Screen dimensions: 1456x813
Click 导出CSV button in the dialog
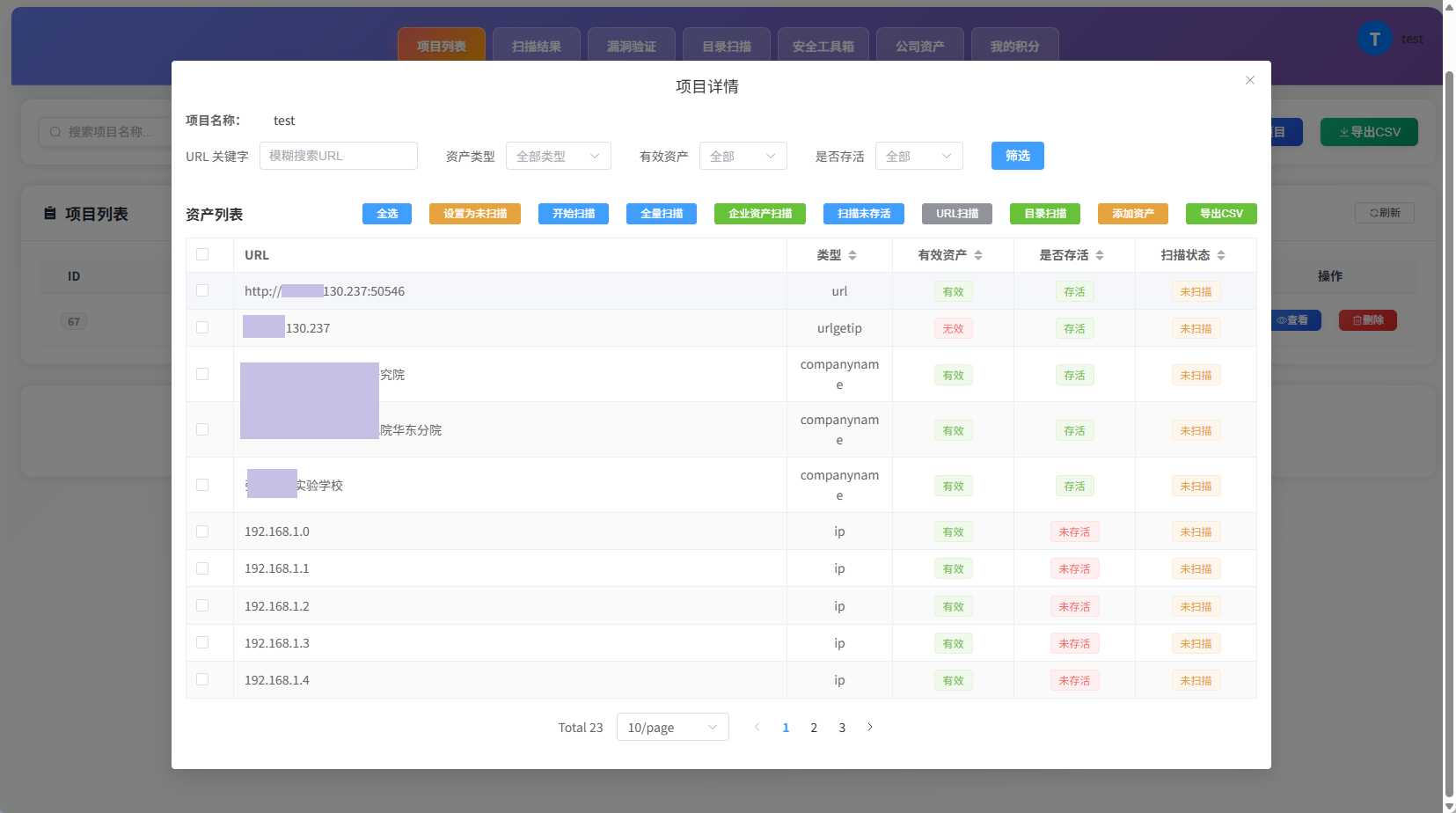click(x=1221, y=214)
